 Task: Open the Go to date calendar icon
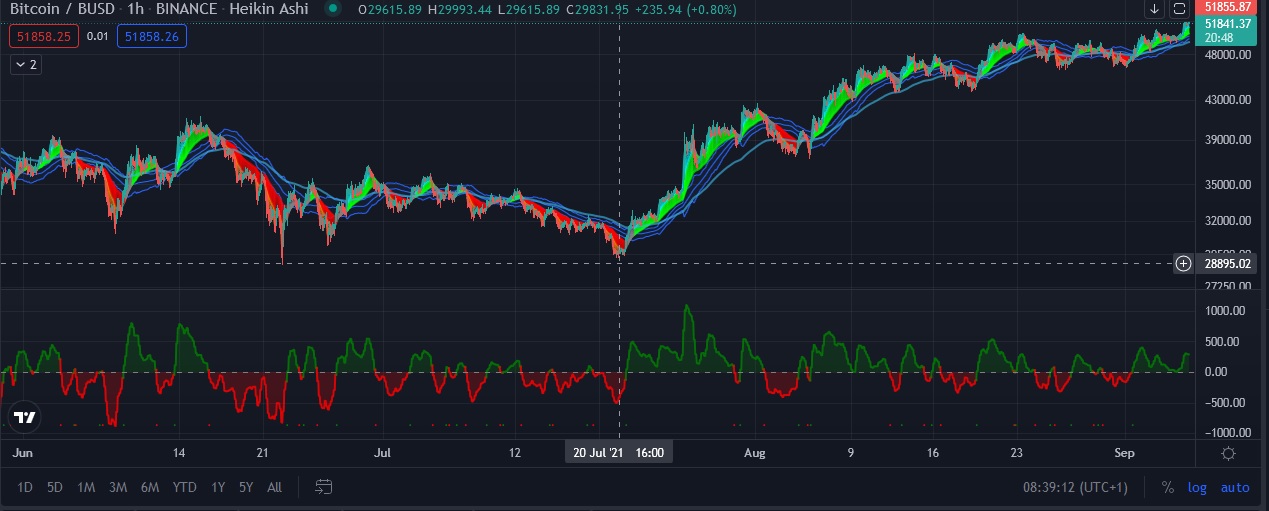[x=324, y=487]
